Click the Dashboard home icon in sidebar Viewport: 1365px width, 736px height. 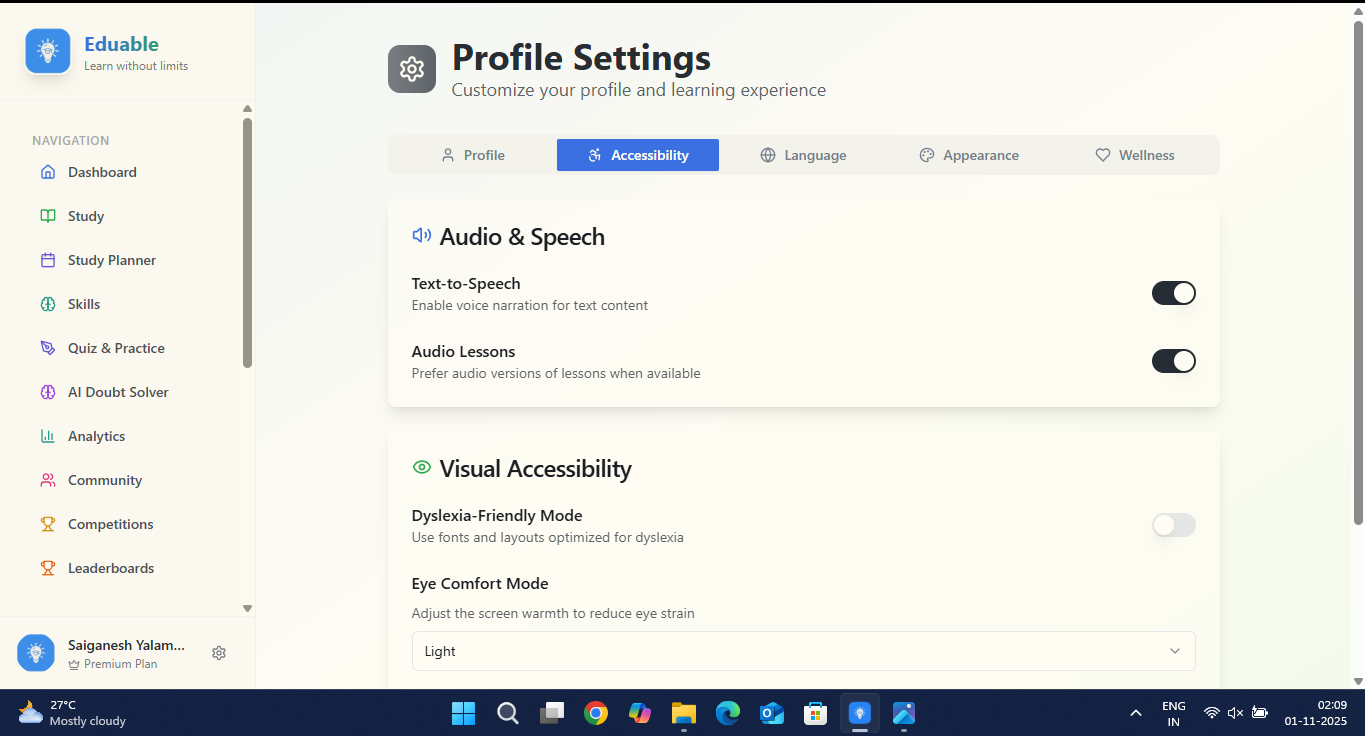point(48,172)
